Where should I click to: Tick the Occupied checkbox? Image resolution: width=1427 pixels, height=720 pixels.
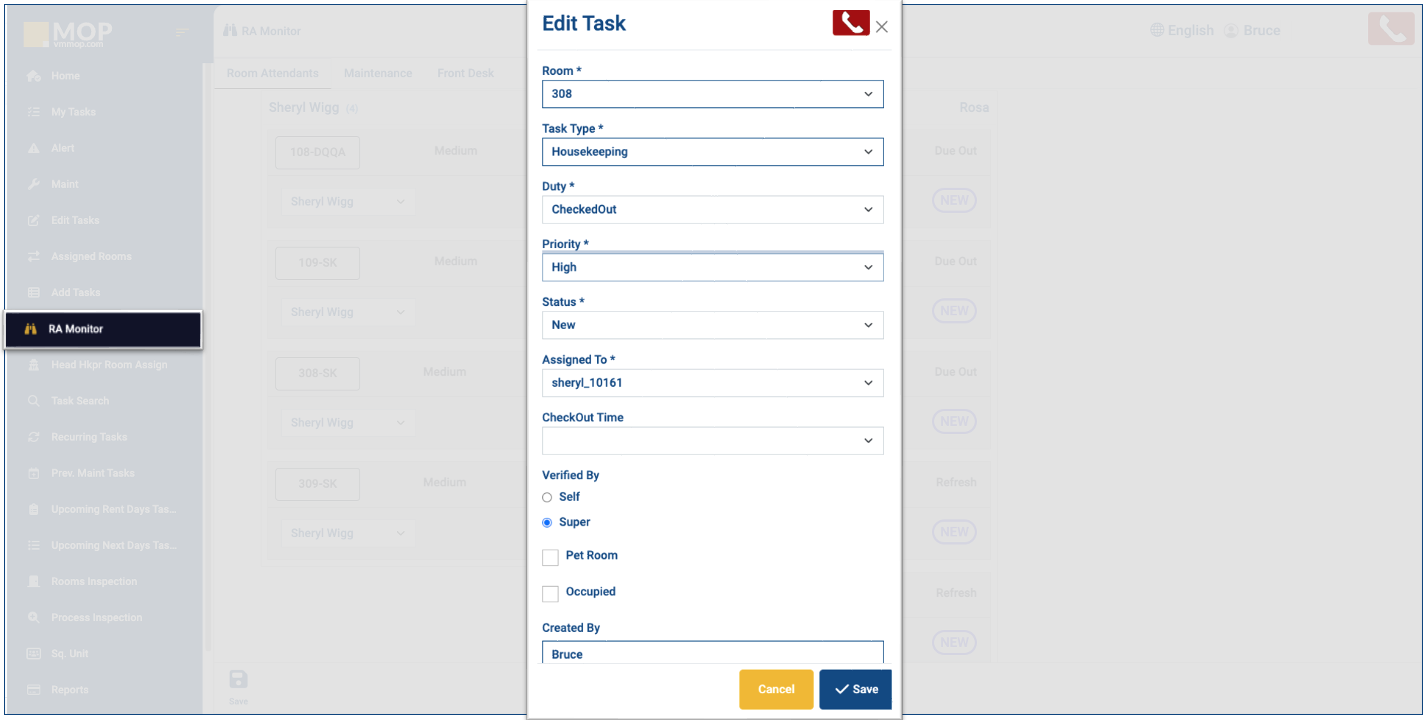[550, 593]
